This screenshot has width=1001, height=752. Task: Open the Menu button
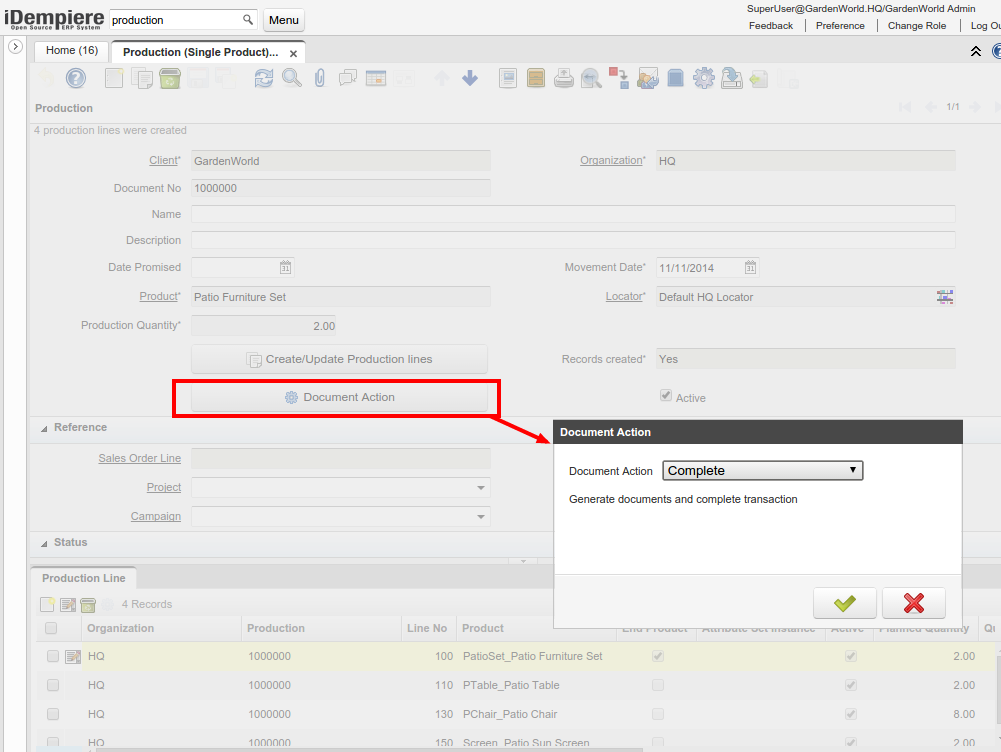(x=284, y=20)
